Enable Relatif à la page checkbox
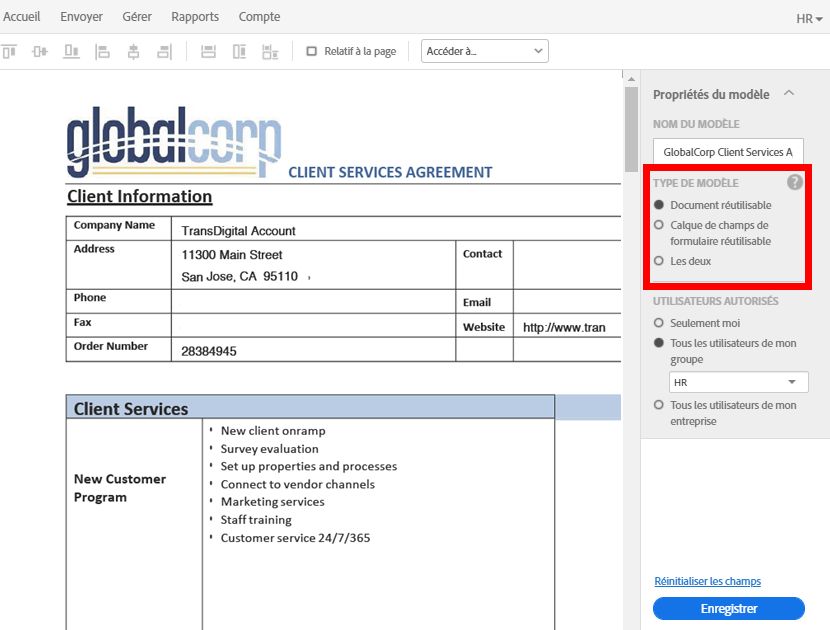 312,51
